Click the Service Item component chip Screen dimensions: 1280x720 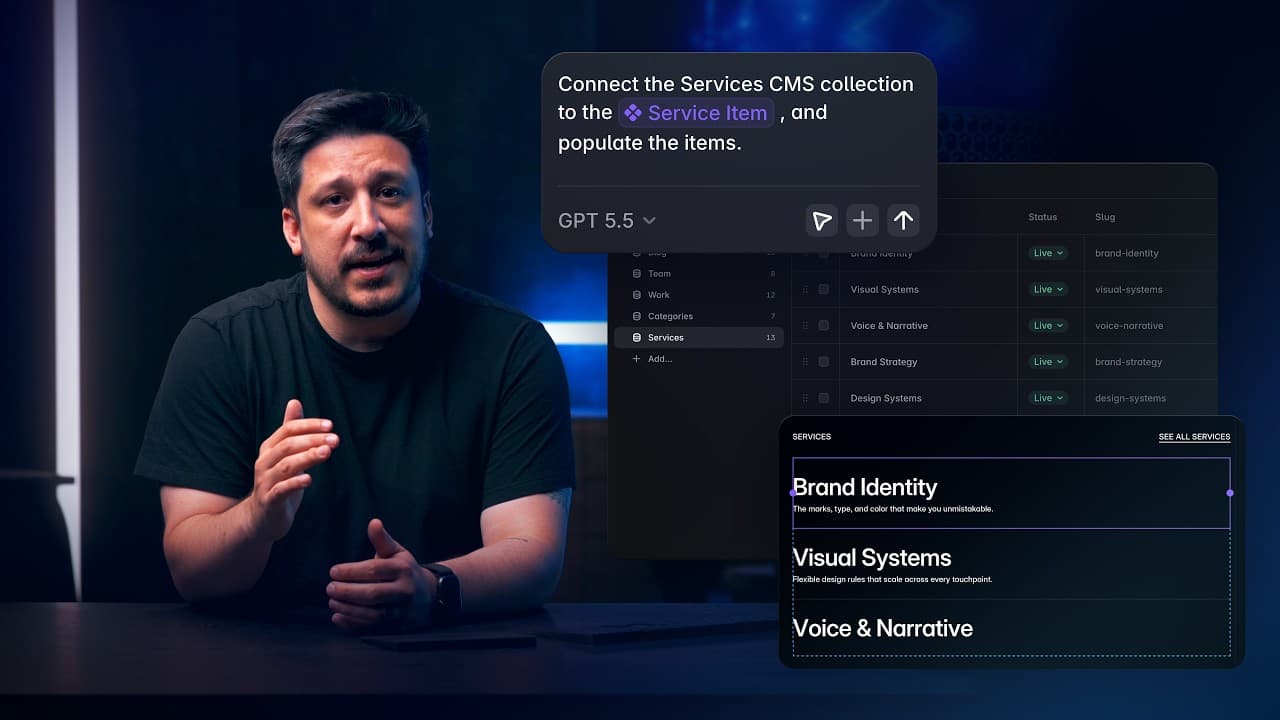click(696, 113)
